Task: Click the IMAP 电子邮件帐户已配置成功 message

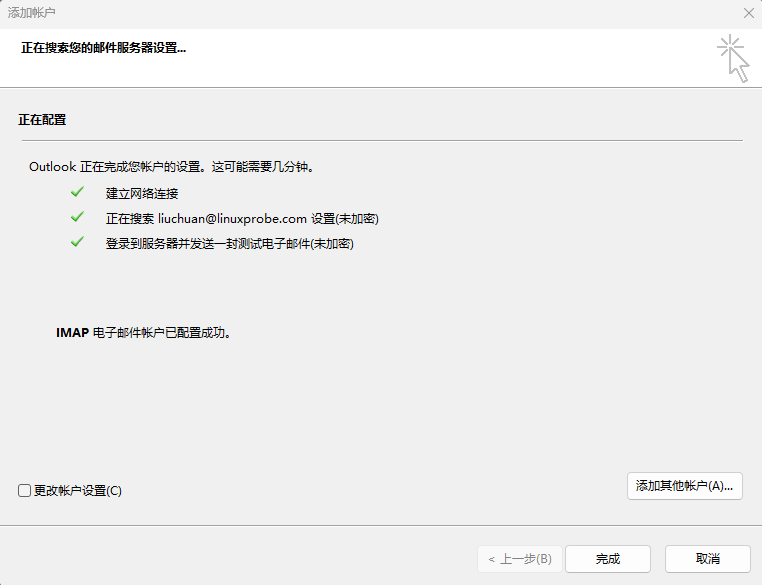Action: pos(144,333)
